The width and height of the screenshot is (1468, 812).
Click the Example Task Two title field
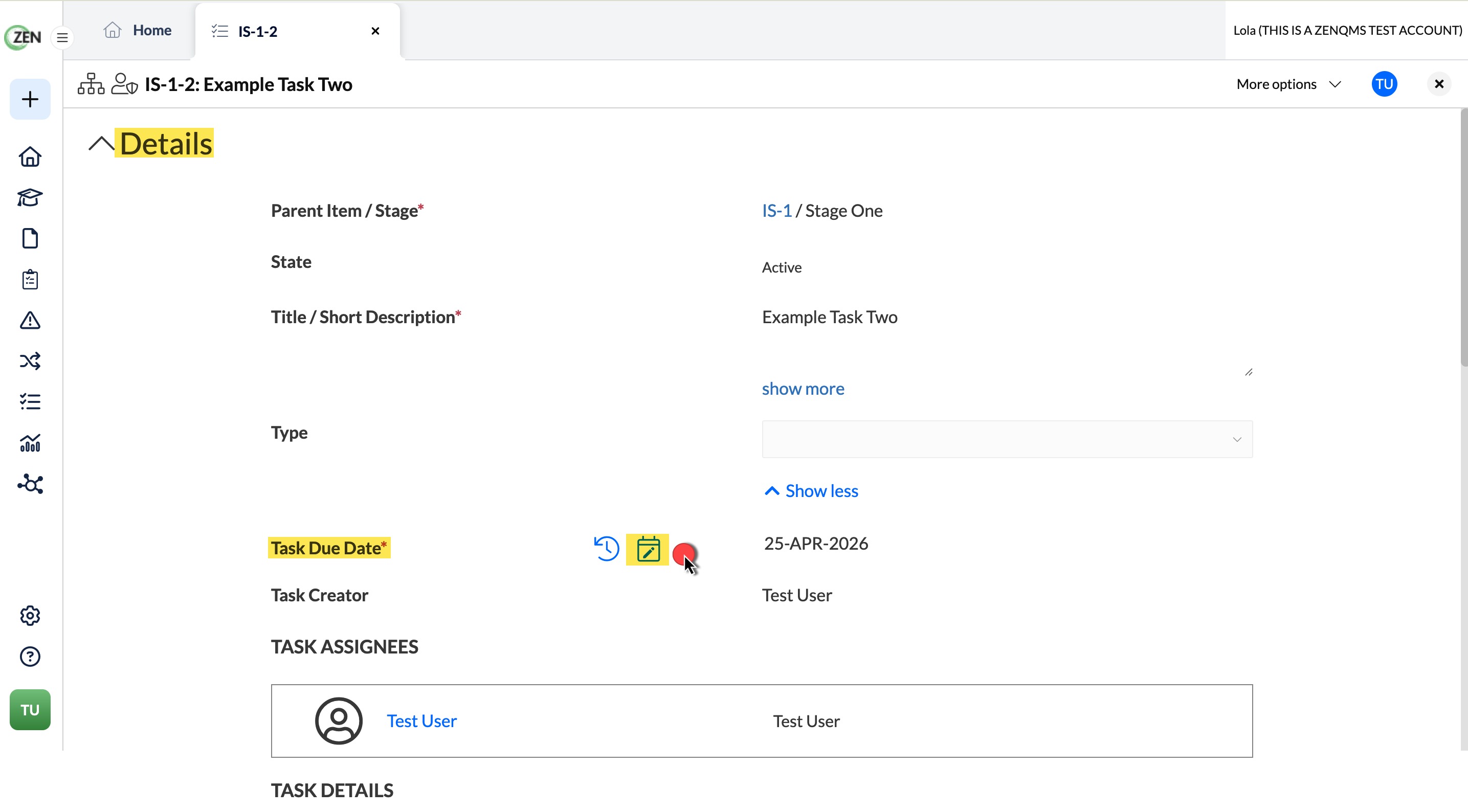pyautogui.click(x=1007, y=342)
